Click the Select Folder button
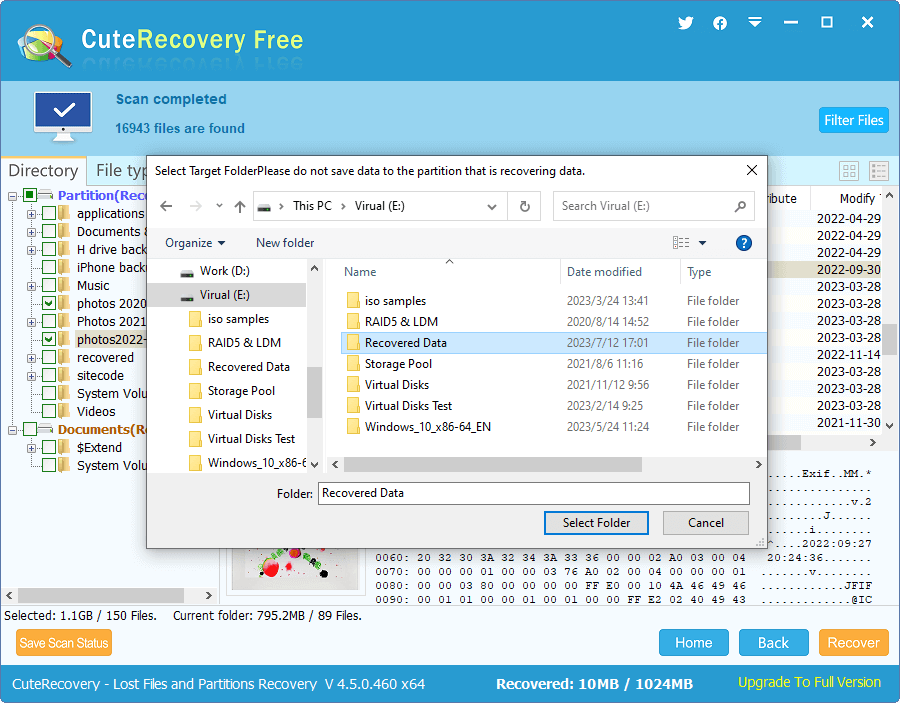Screen dimensions: 900x703 click(x=596, y=523)
